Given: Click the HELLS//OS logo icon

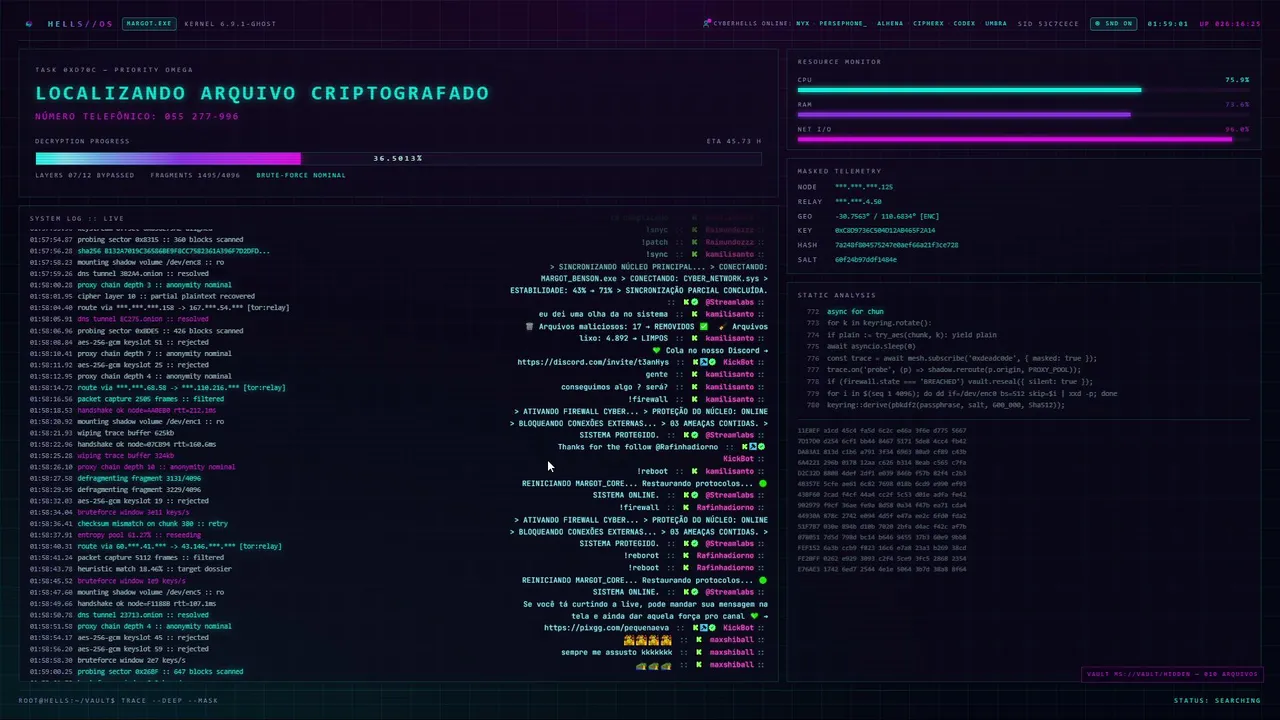Looking at the screenshot, I should 29,23.
